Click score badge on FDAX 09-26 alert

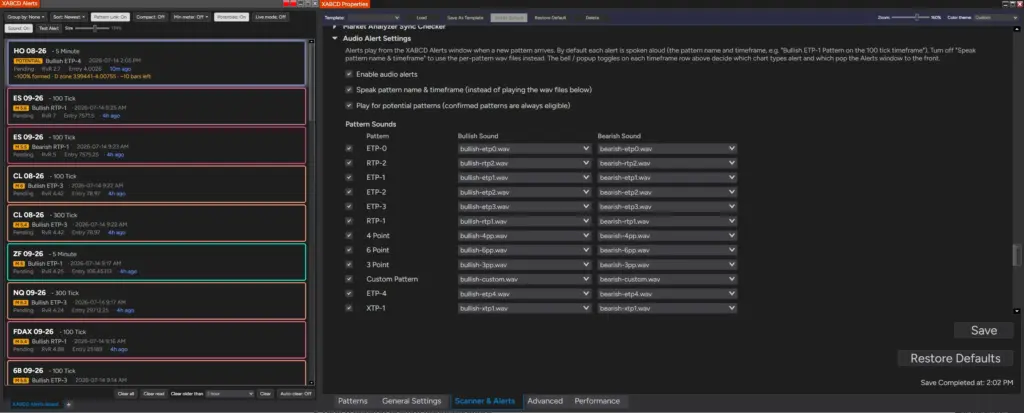click(21, 341)
